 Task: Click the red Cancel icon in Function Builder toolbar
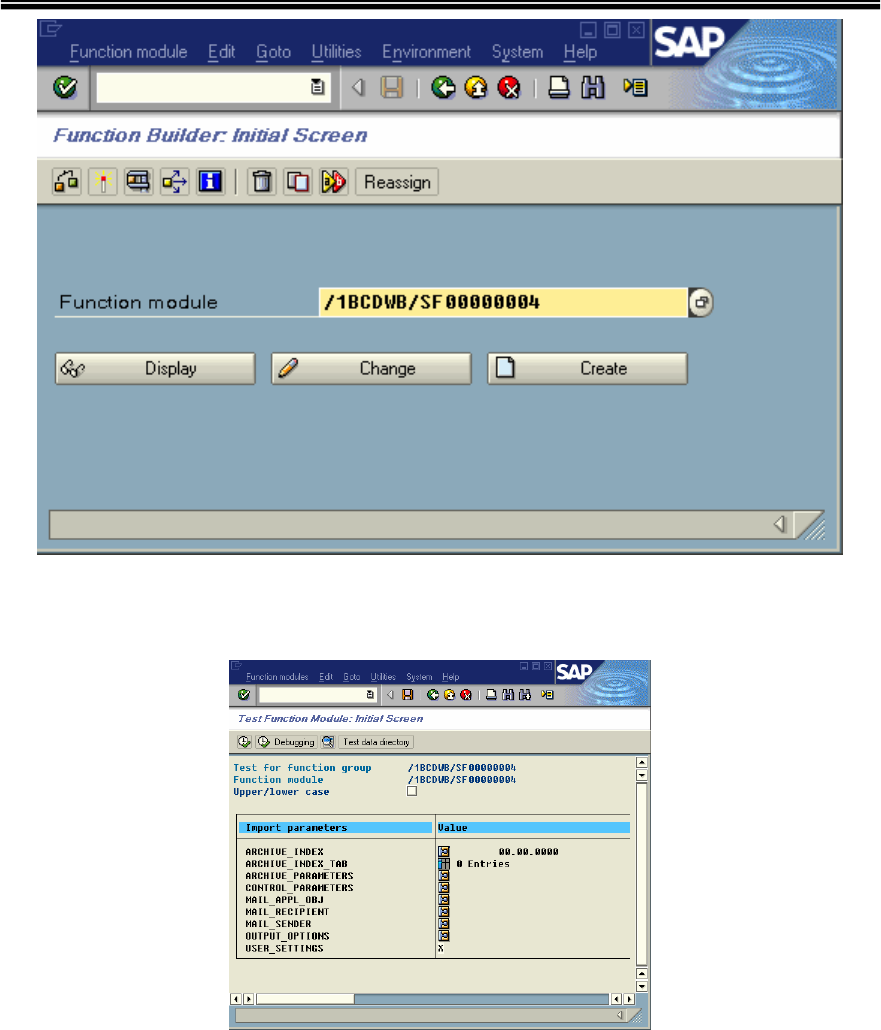pos(508,87)
